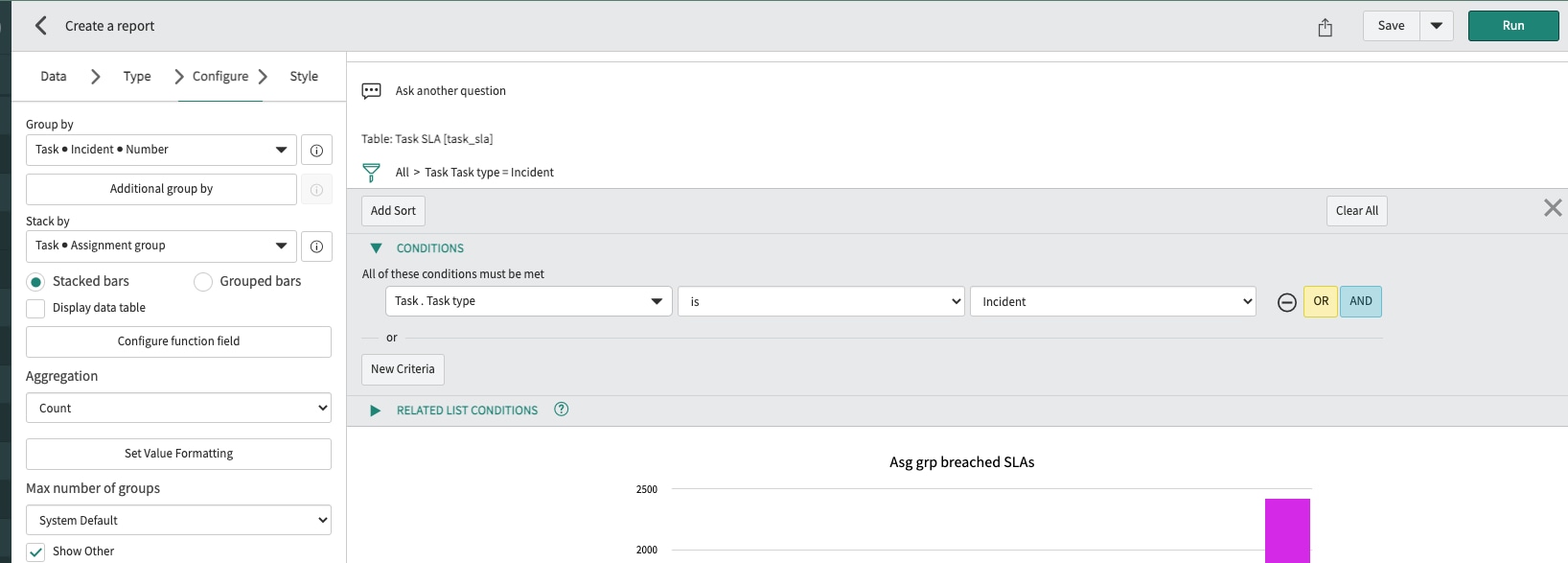Viewport: 1568px width, 563px height.
Task: Click the New Criteria button
Action: (x=403, y=369)
